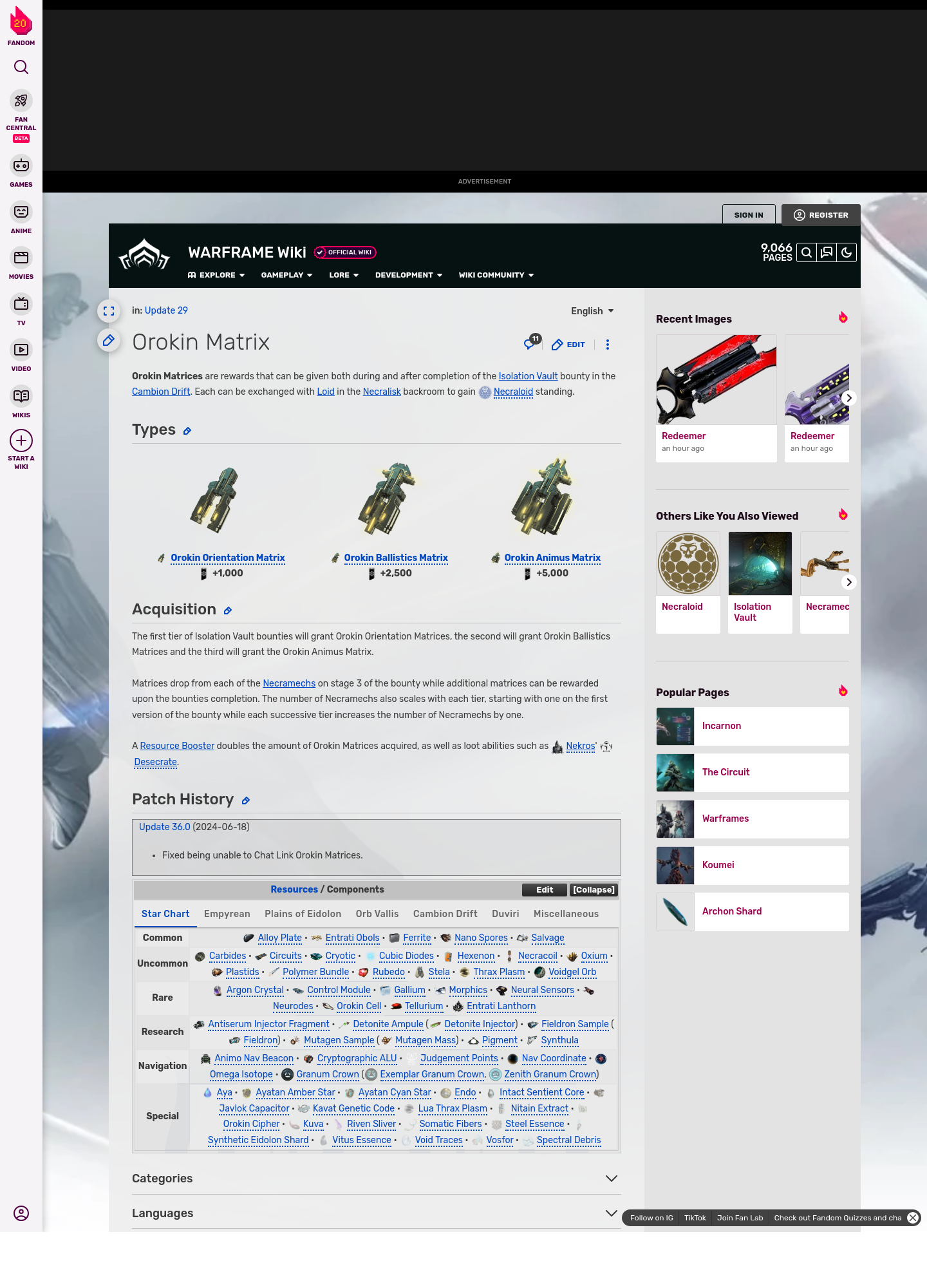Click the page EDIT button
The width and height of the screenshot is (927, 1288).
(568, 345)
